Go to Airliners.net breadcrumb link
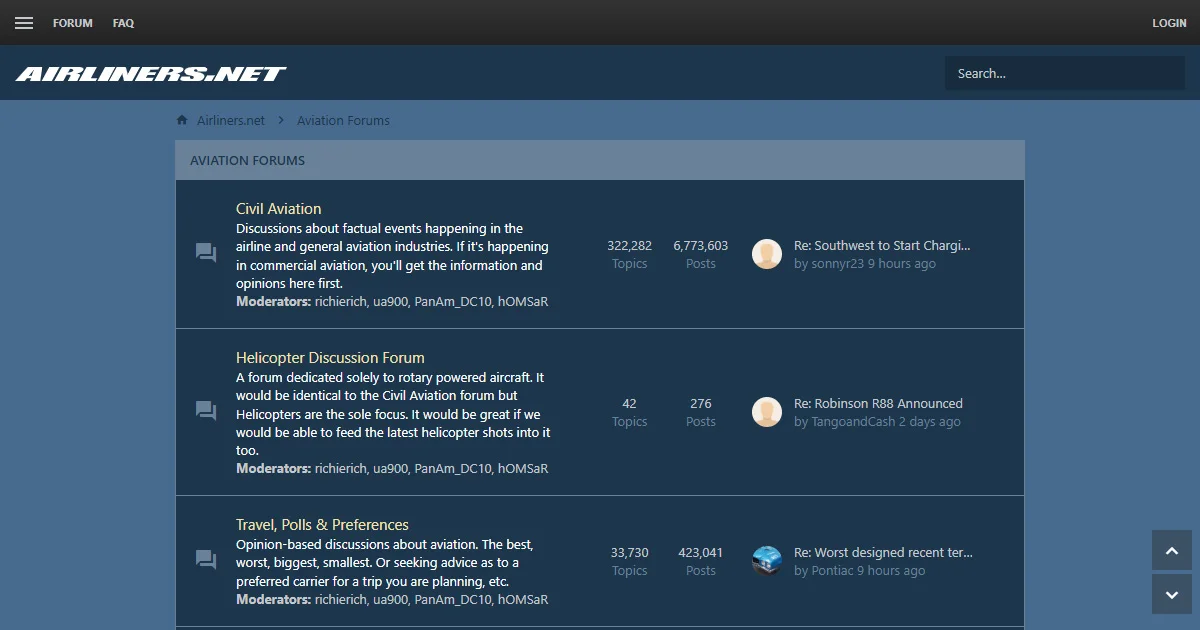This screenshot has width=1200, height=630. pos(231,120)
